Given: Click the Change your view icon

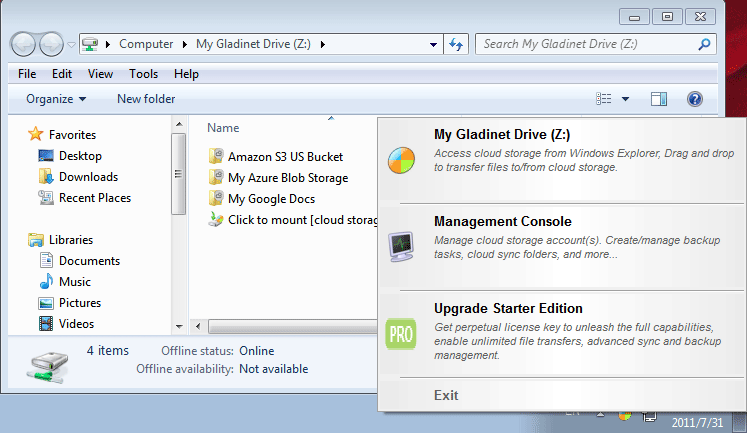Looking at the screenshot, I should point(604,99).
